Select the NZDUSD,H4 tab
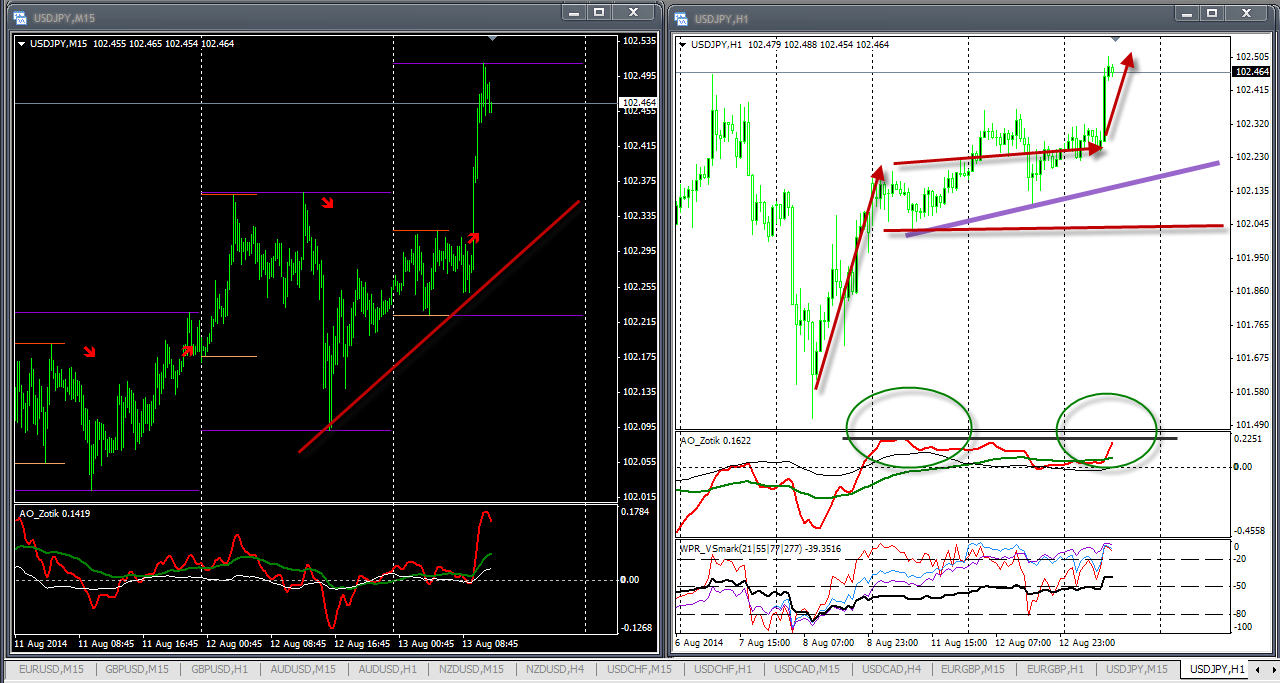The width and height of the screenshot is (1280, 683). [555, 668]
